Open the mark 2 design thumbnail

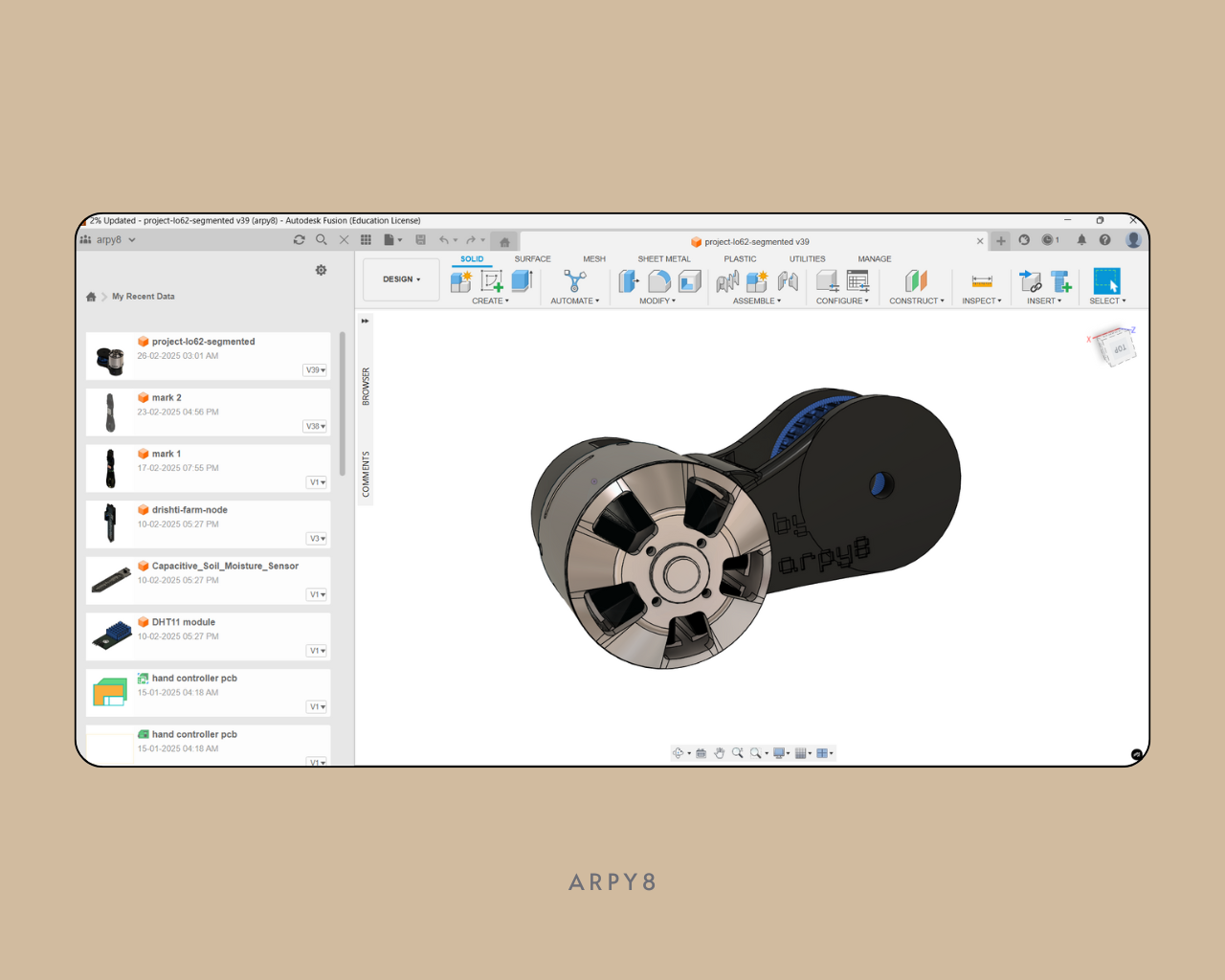coord(111,412)
